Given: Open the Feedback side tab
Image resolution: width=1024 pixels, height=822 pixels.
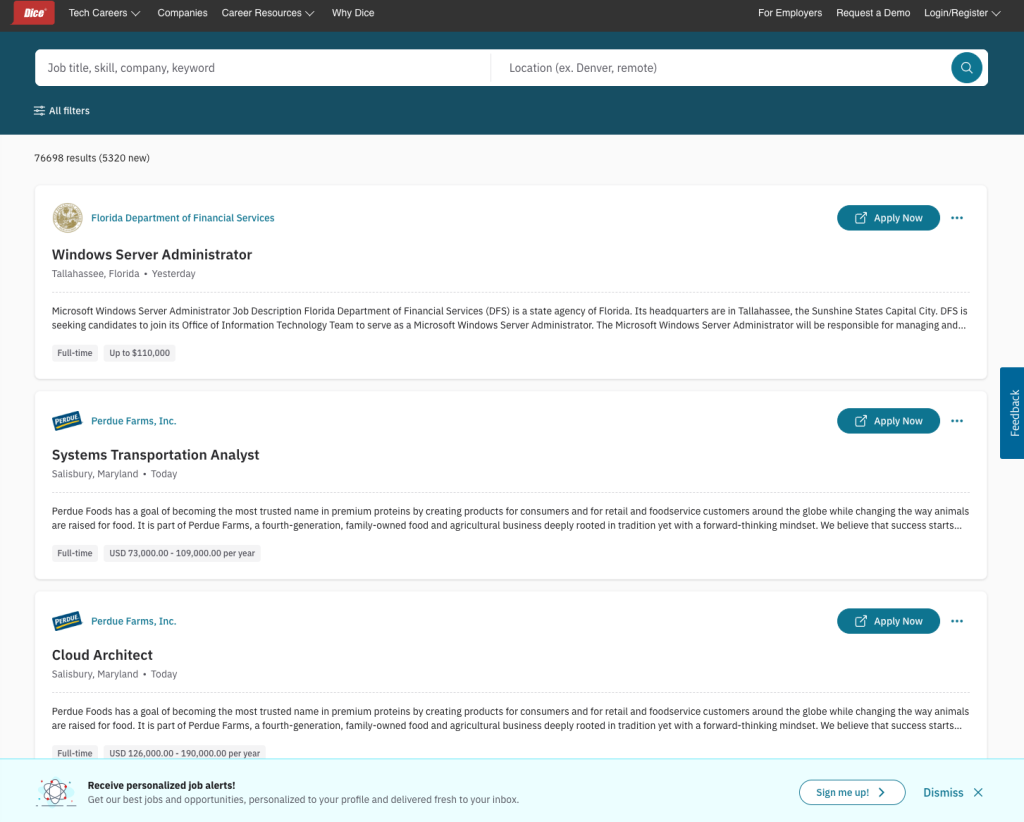Looking at the screenshot, I should [1012, 413].
